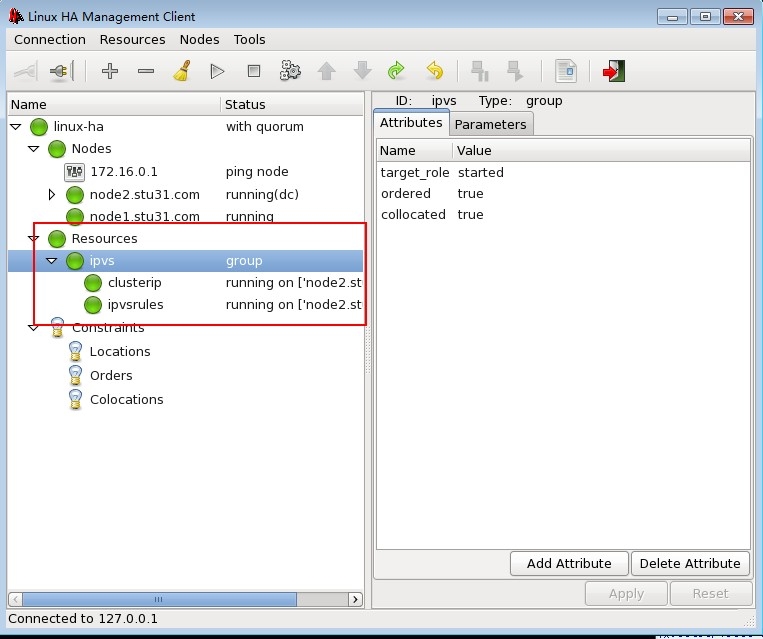Select the Colocations constraint item
The width and height of the screenshot is (763, 639).
click(127, 399)
